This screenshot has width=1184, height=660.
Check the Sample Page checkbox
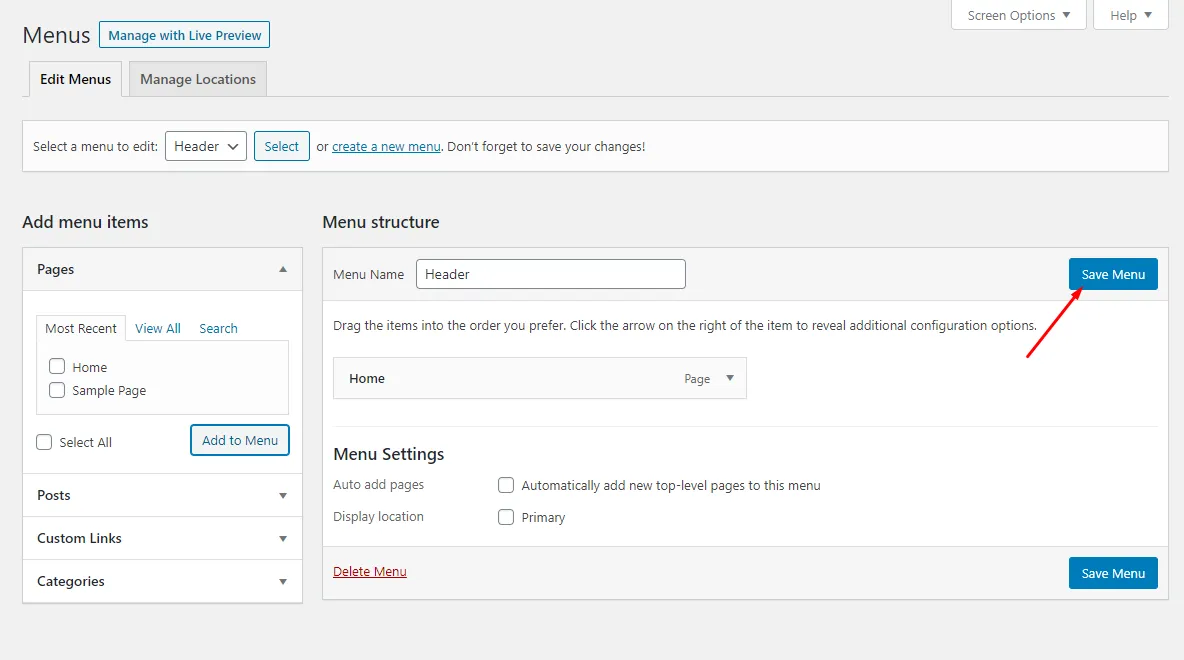[57, 390]
